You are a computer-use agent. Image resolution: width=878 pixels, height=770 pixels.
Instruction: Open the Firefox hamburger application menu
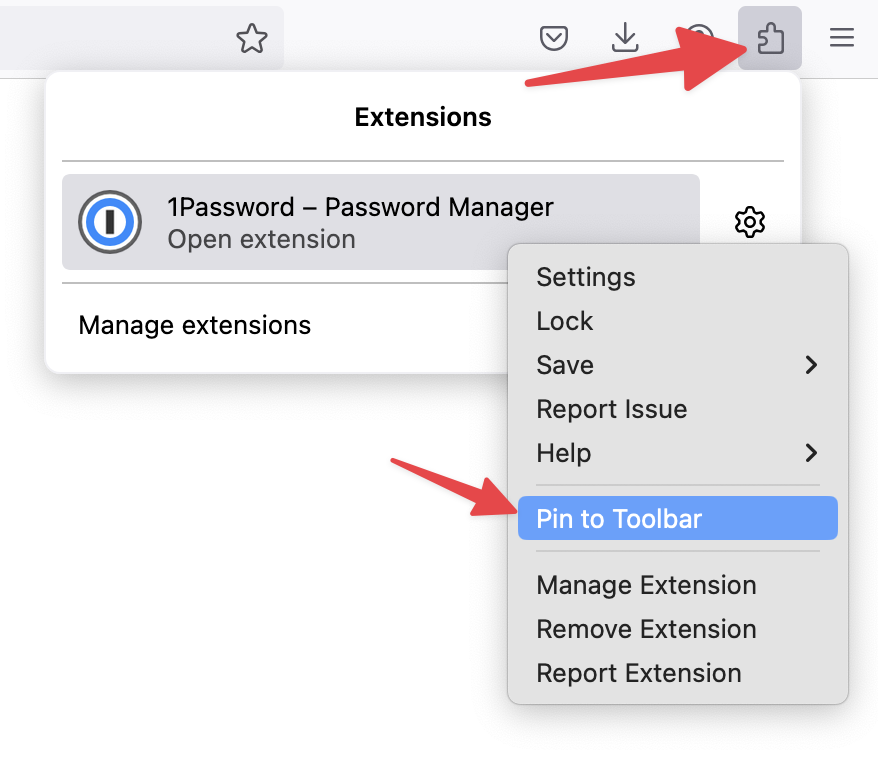click(842, 39)
